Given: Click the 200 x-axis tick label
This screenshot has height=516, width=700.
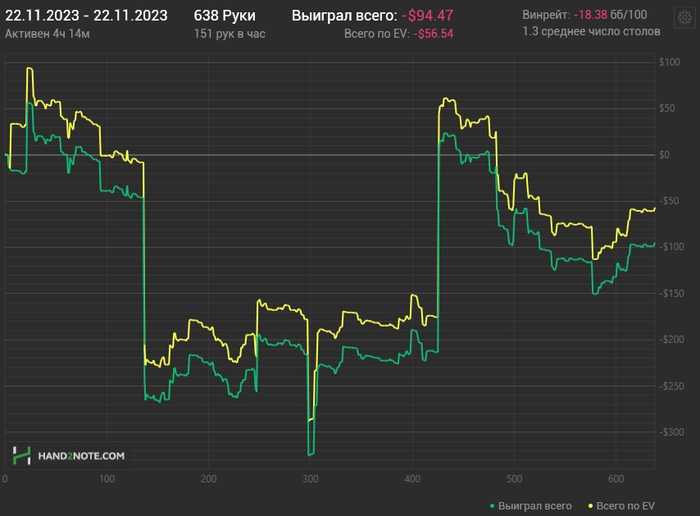Looking at the screenshot, I should (208, 479).
